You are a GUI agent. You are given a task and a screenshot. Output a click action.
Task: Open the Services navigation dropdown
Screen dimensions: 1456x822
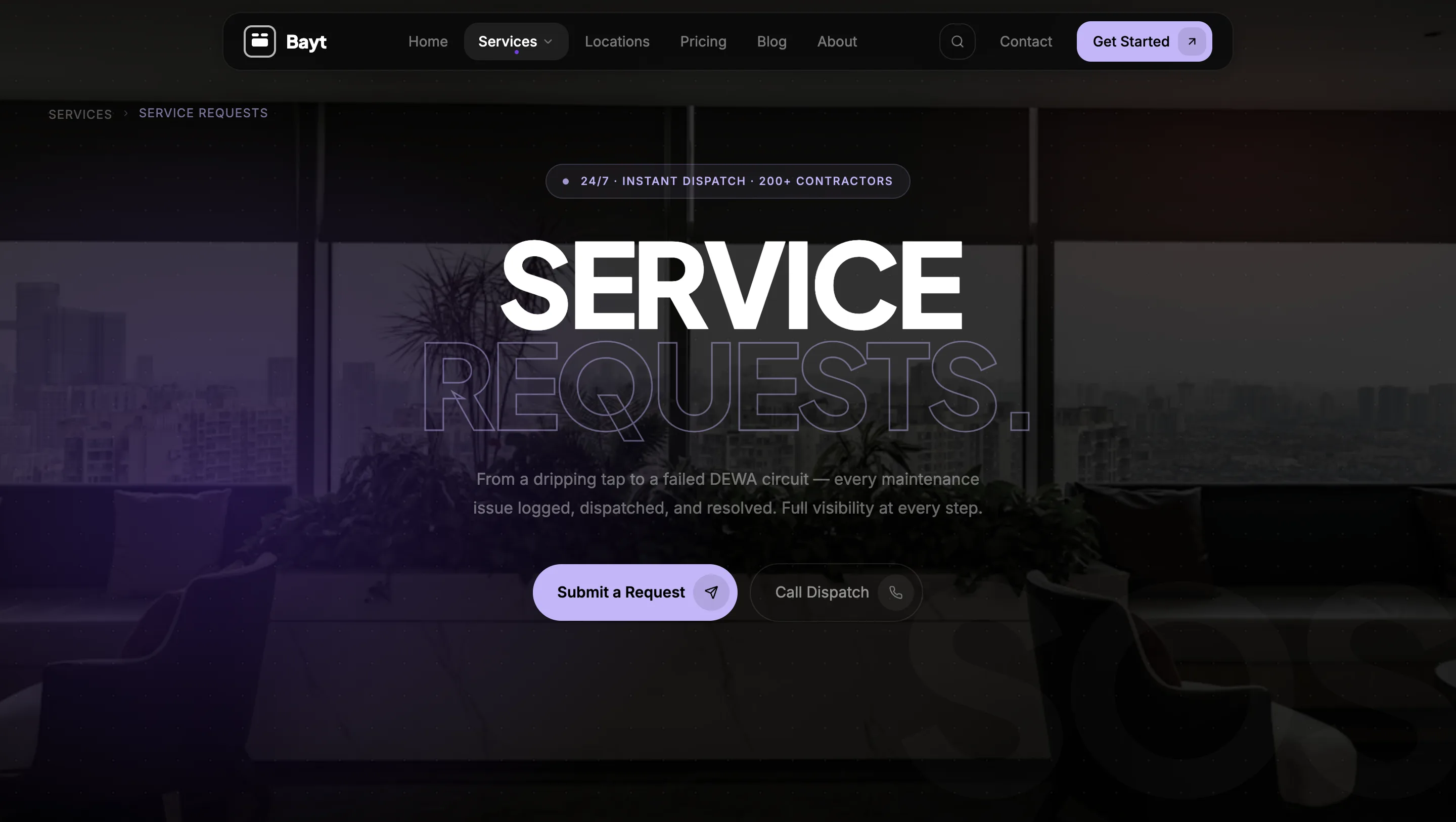tap(508, 41)
